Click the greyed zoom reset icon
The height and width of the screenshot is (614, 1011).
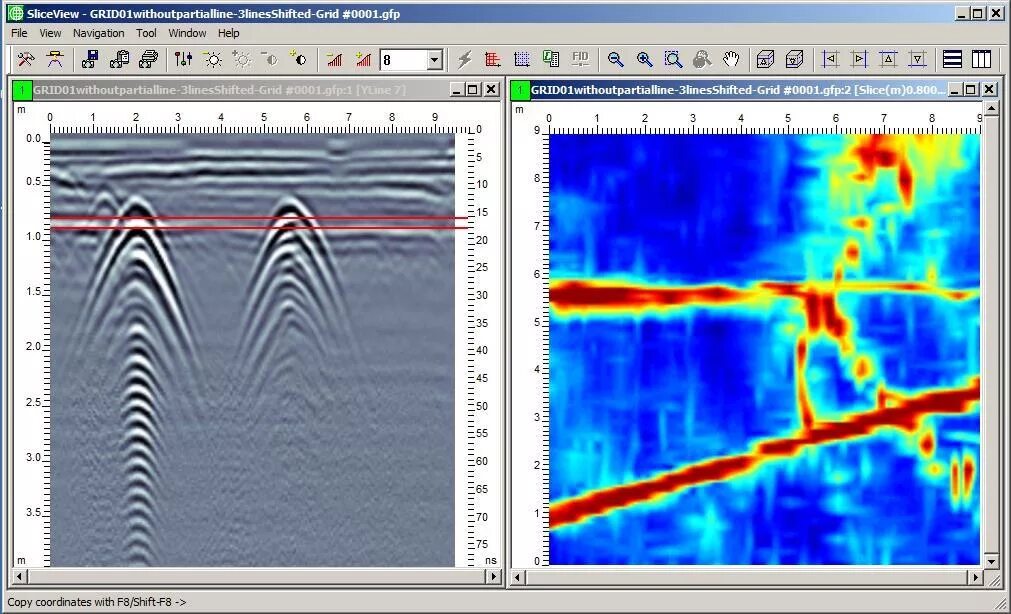tap(702, 59)
